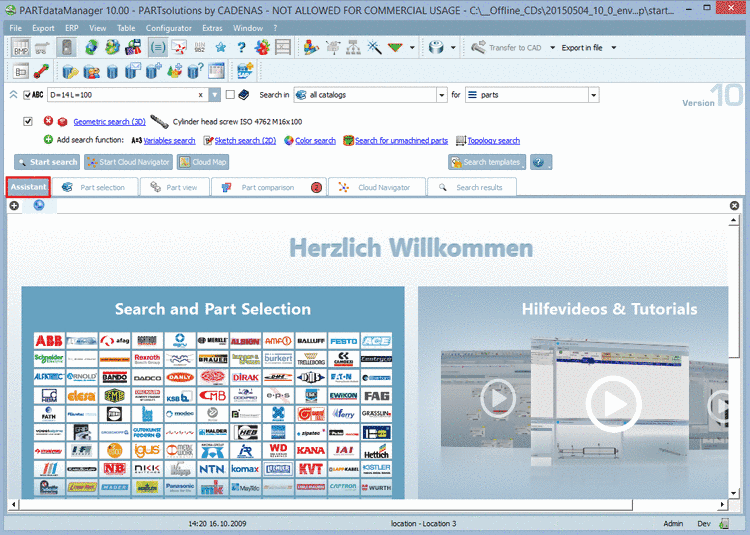750x535 pixels.
Task: Click the red people group toolbar icon
Action: (x=262, y=47)
